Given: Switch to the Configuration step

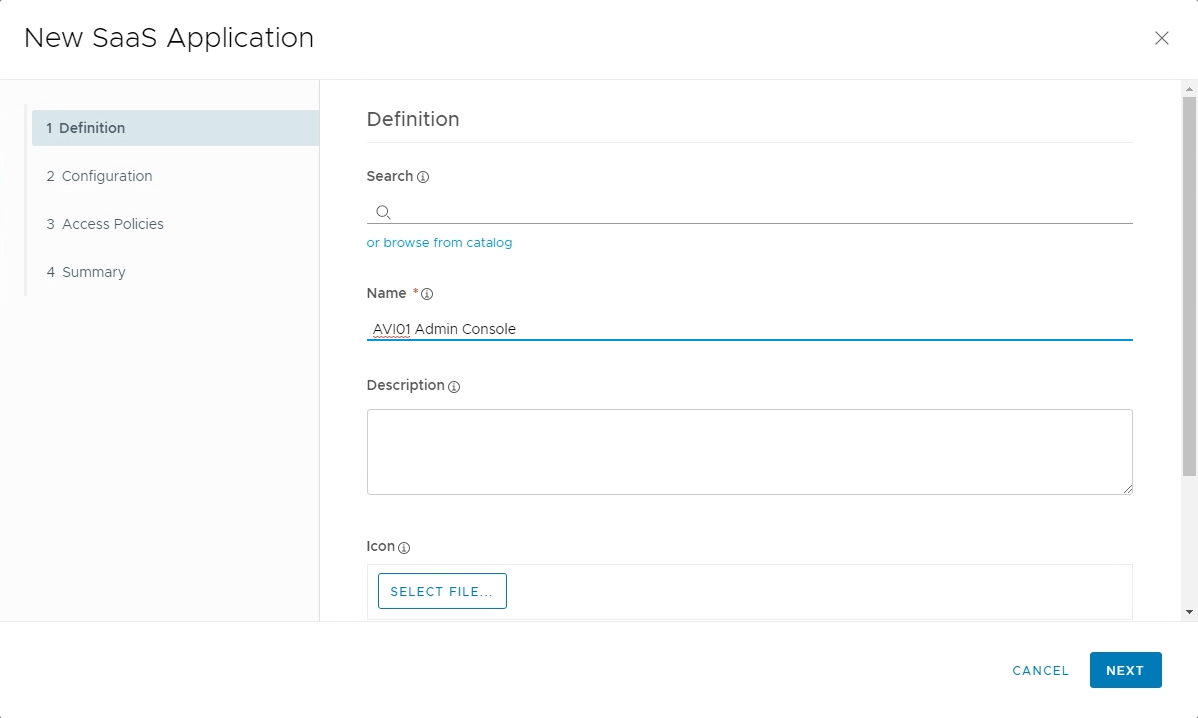Looking at the screenshot, I should point(107,176).
